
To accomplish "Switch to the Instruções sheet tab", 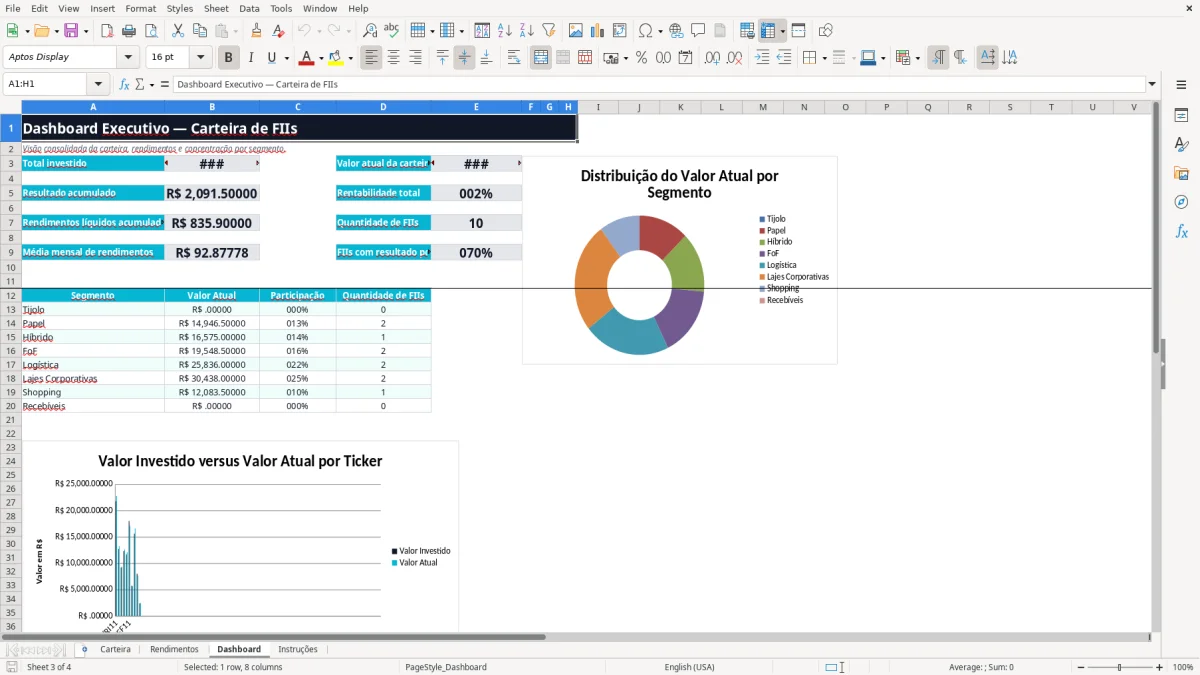I will click(298, 649).
